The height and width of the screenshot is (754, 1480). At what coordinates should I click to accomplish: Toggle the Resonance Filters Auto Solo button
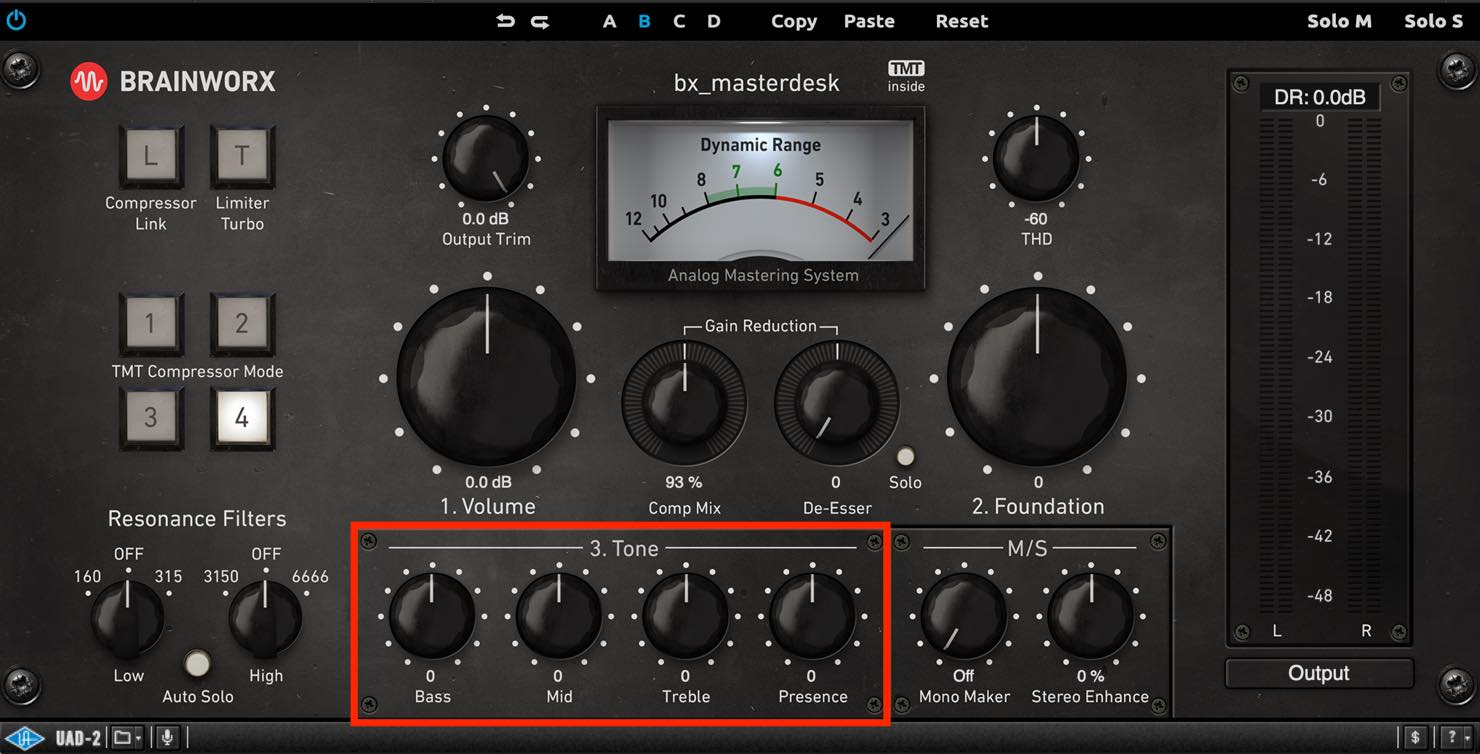pos(198,663)
